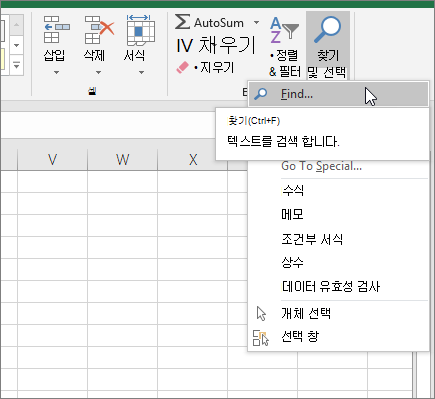Click the Fill (채우기) button

(216, 45)
